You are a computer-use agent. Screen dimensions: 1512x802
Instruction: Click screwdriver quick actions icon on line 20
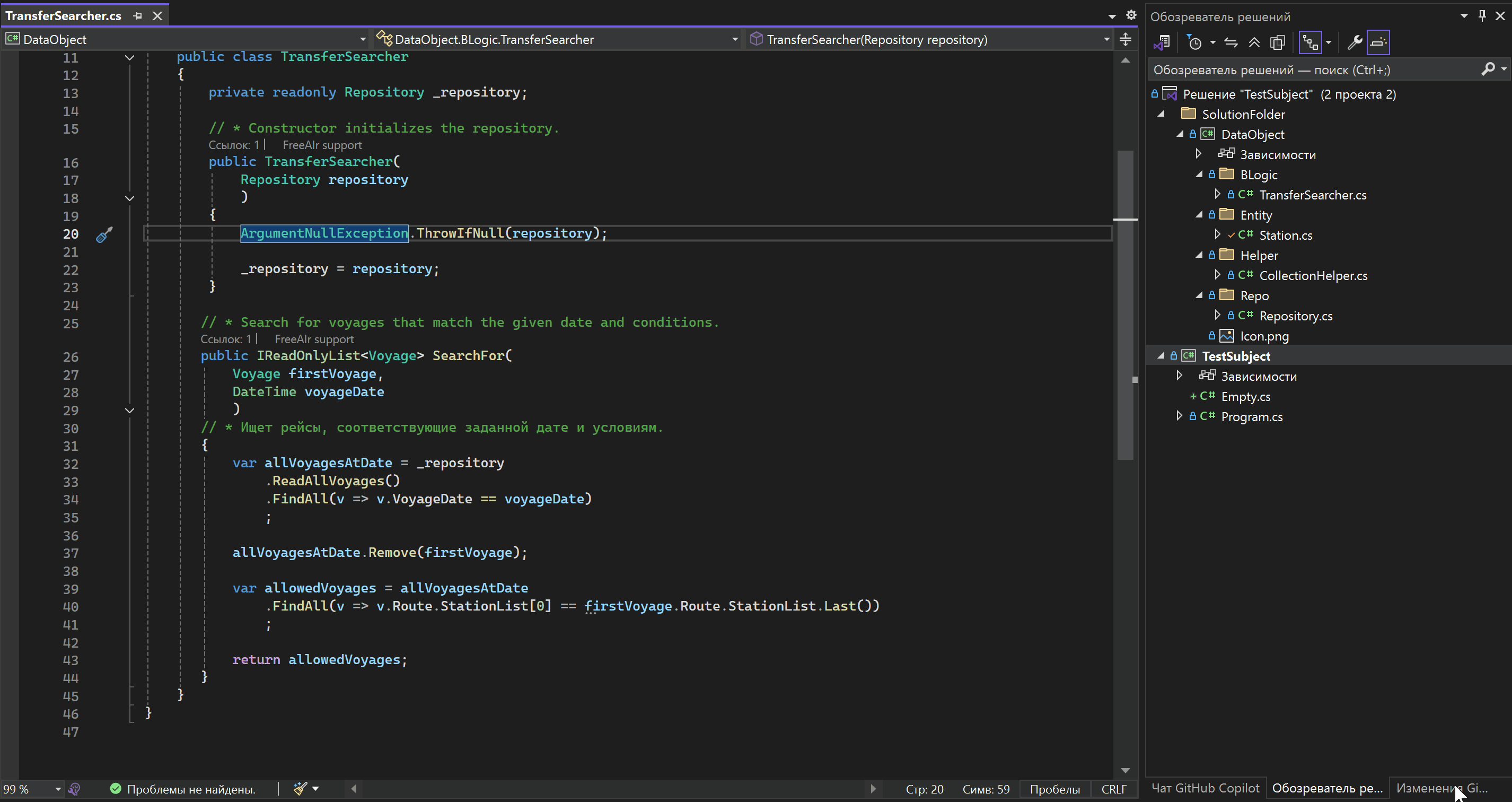coord(104,234)
